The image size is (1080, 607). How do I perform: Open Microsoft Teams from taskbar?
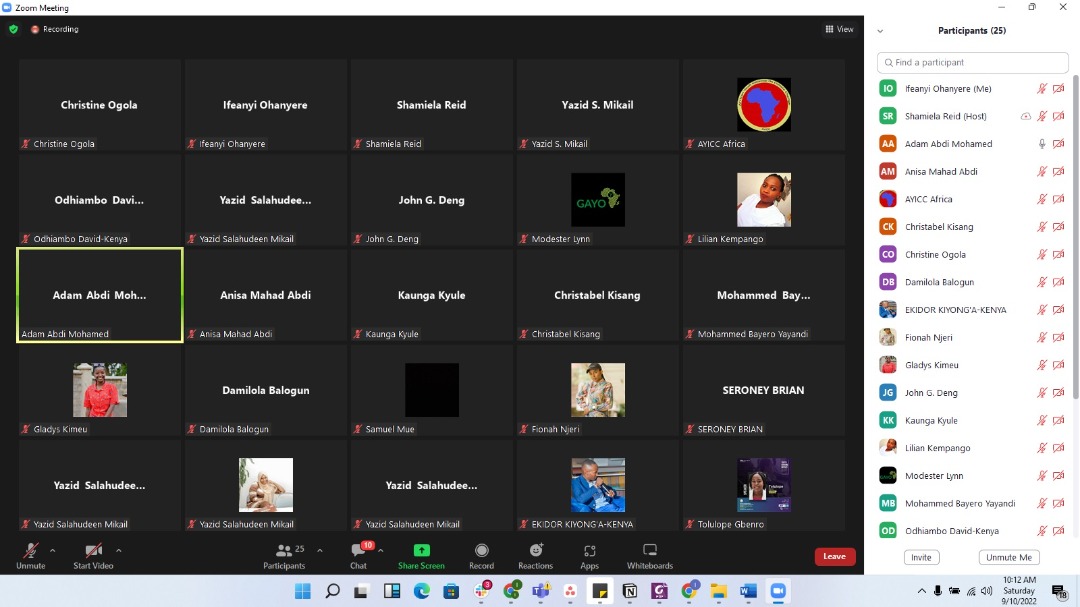point(541,590)
